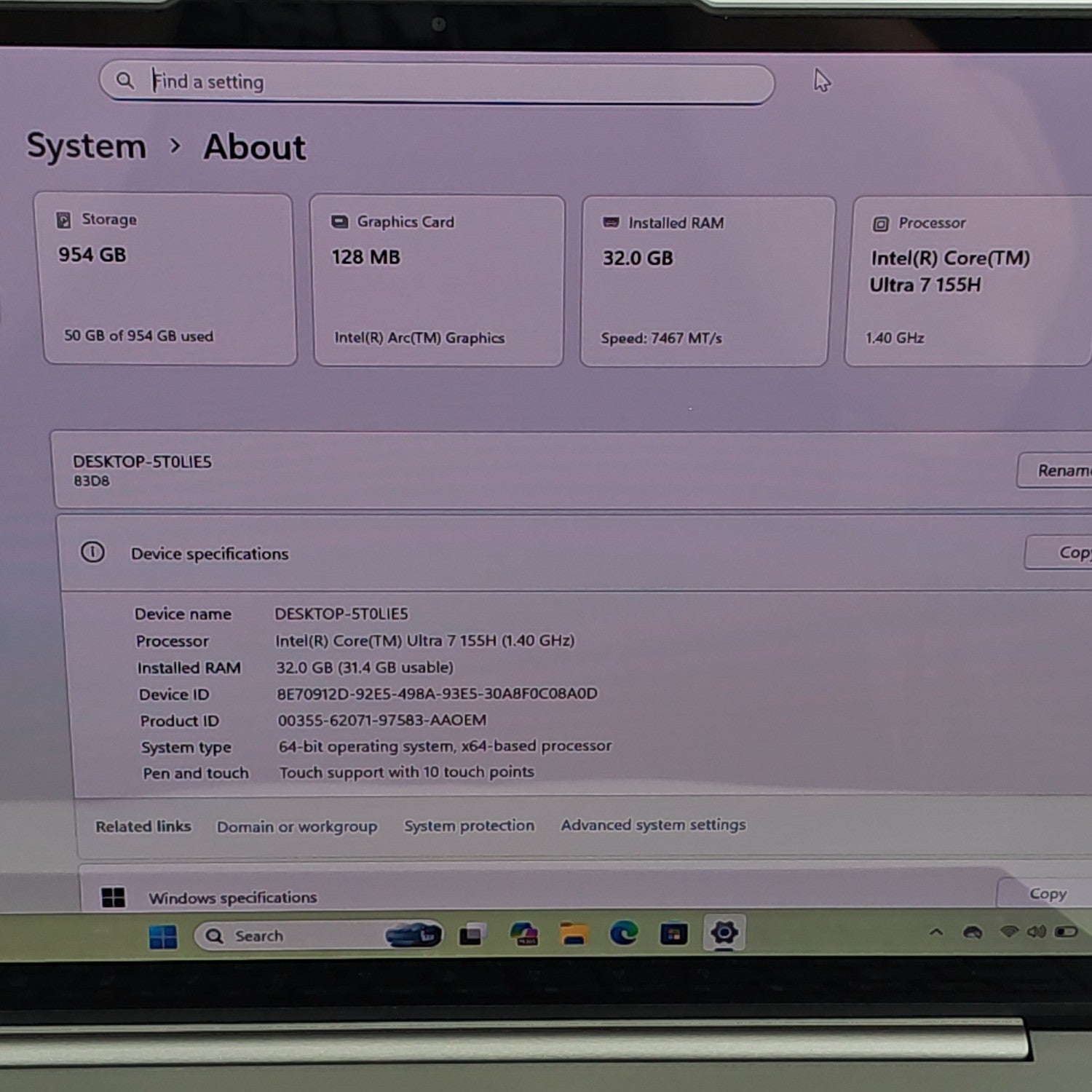Collapse the Device specifications section
The image size is (1092, 1092).
[575, 553]
